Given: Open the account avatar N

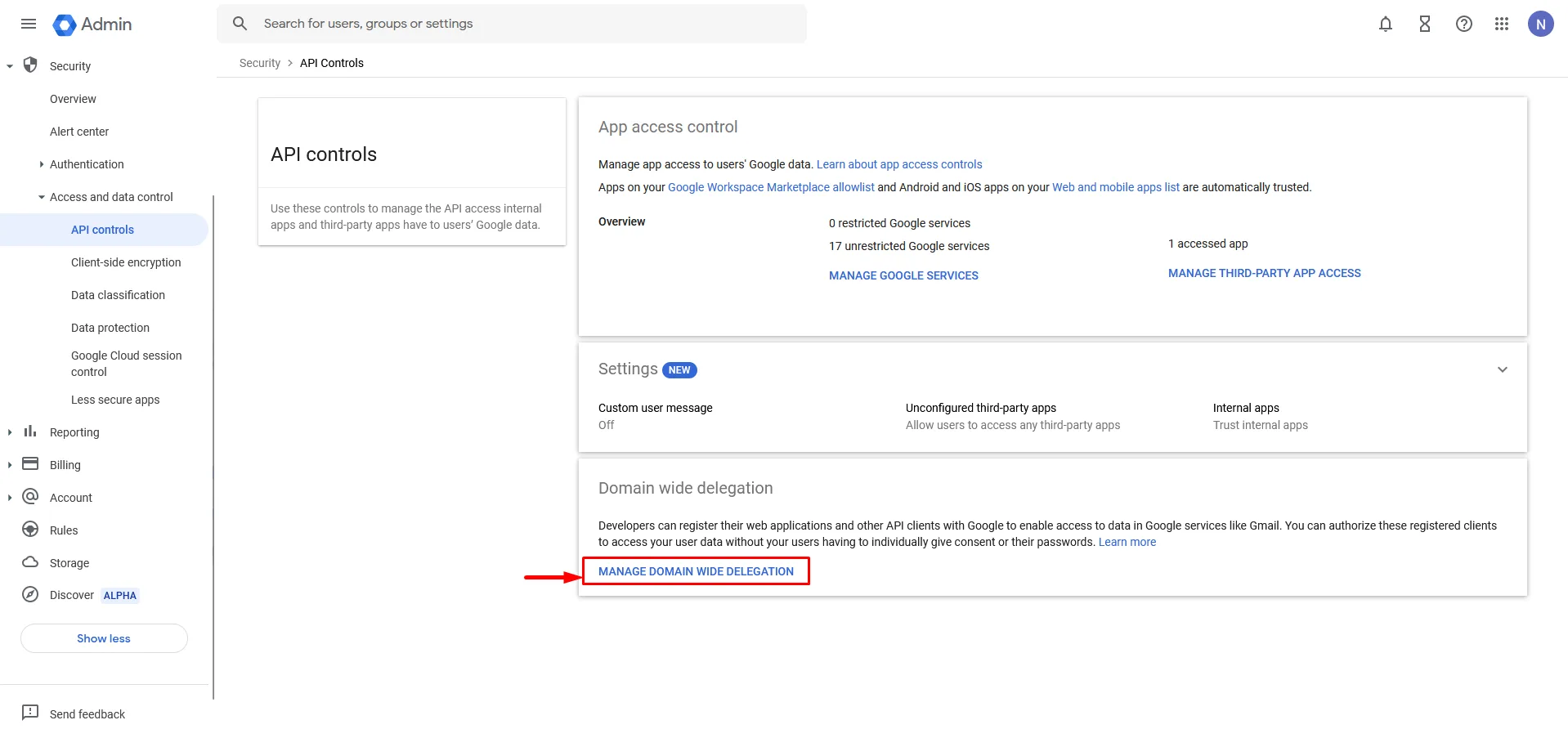Looking at the screenshot, I should tap(1541, 24).
